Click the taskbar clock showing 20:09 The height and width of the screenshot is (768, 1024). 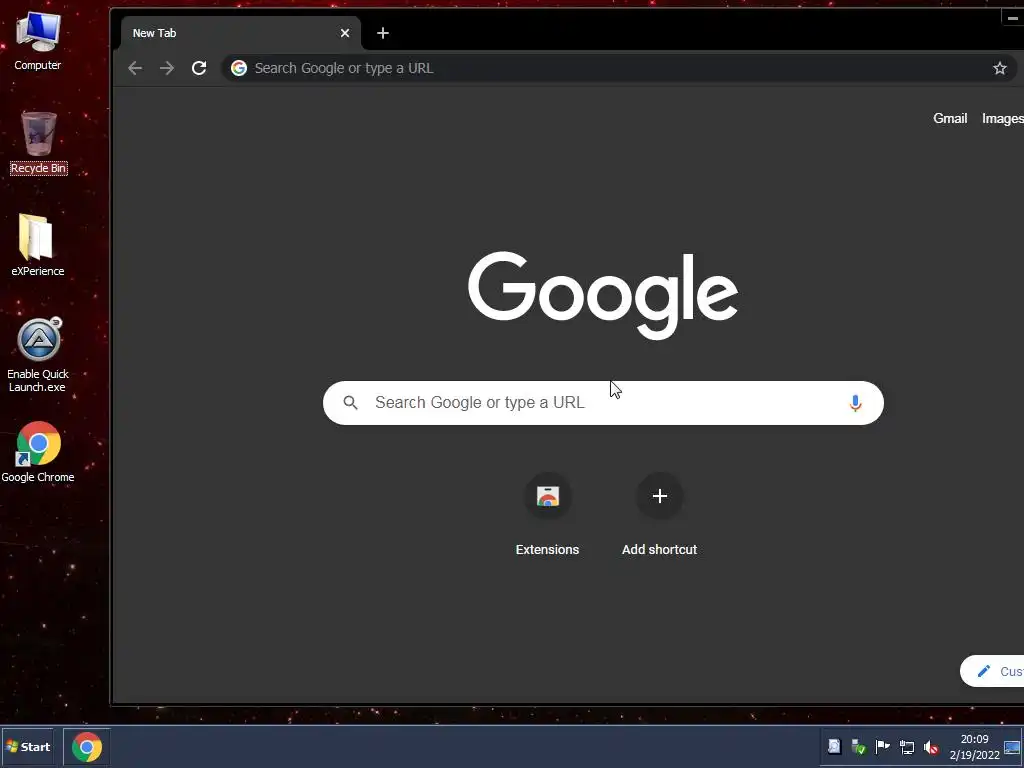tap(974, 746)
